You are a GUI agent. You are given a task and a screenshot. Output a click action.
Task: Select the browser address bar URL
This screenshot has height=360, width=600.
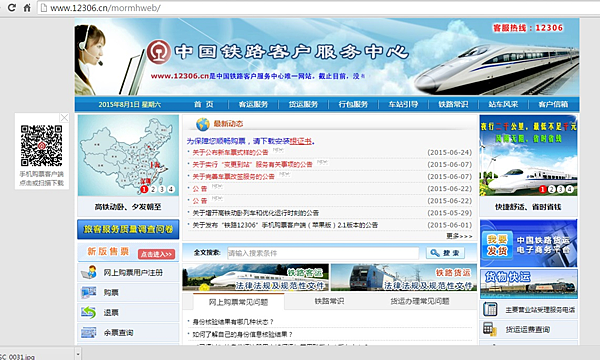pyautogui.click(x=105, y=8)
